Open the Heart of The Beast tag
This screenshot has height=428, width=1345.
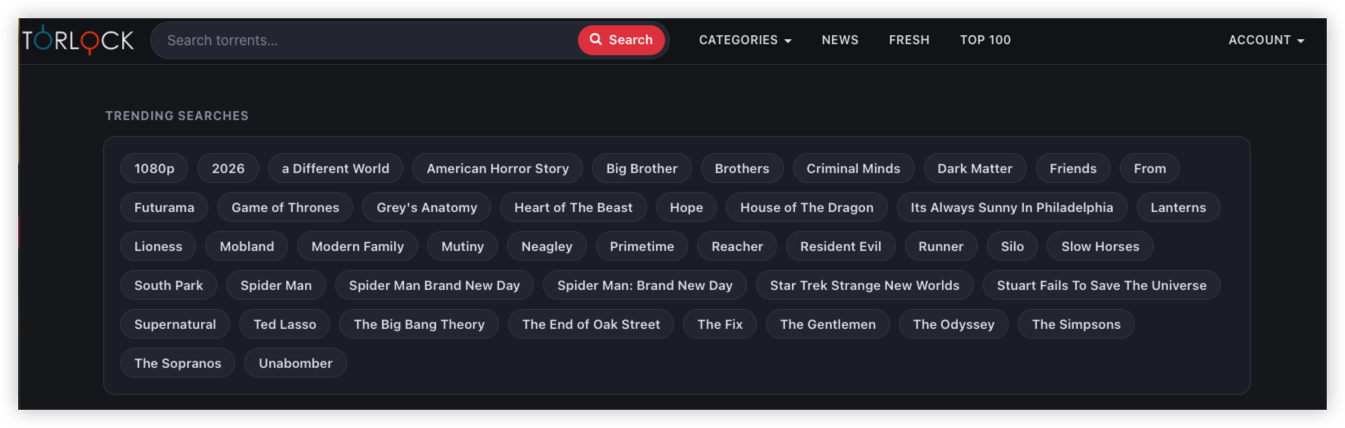click(x=574, y=207)
